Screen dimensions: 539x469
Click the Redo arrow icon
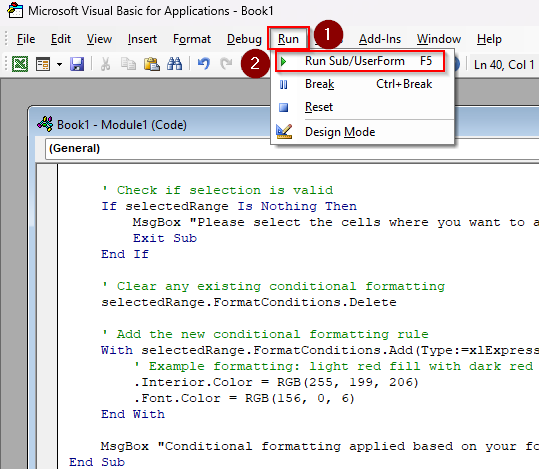click(x=226, y=64)
